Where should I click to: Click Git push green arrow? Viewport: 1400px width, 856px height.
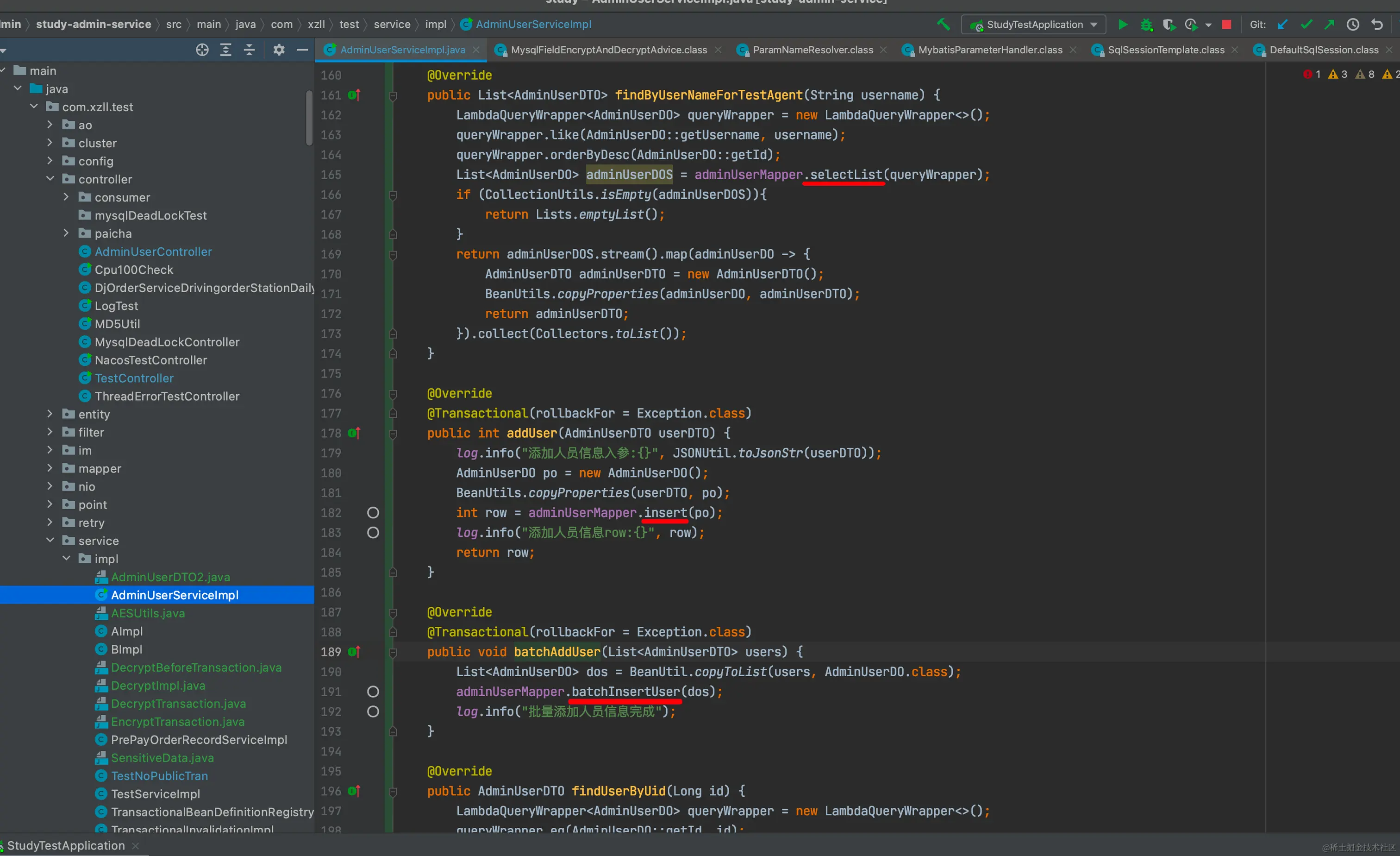(x=1330, y=25)
